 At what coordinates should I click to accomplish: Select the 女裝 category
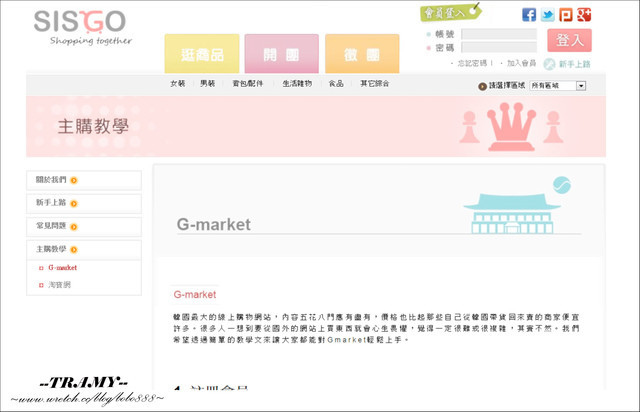(178, 84)
